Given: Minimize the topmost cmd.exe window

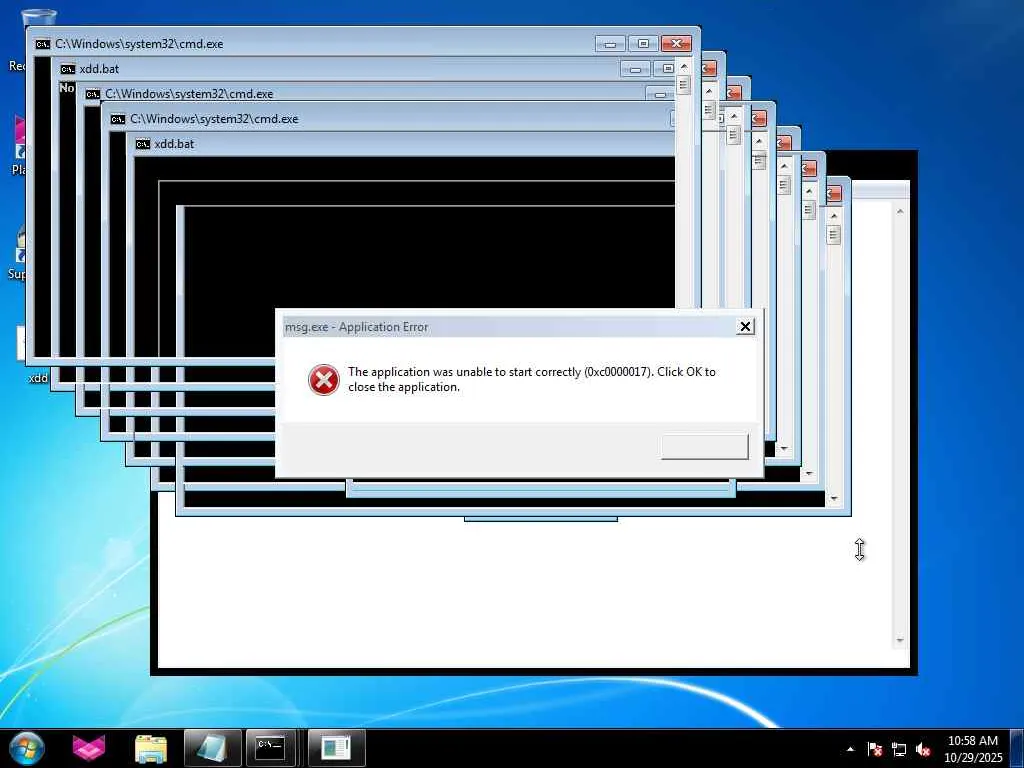Looking at the screenshot, I should (x=610, y=44).
